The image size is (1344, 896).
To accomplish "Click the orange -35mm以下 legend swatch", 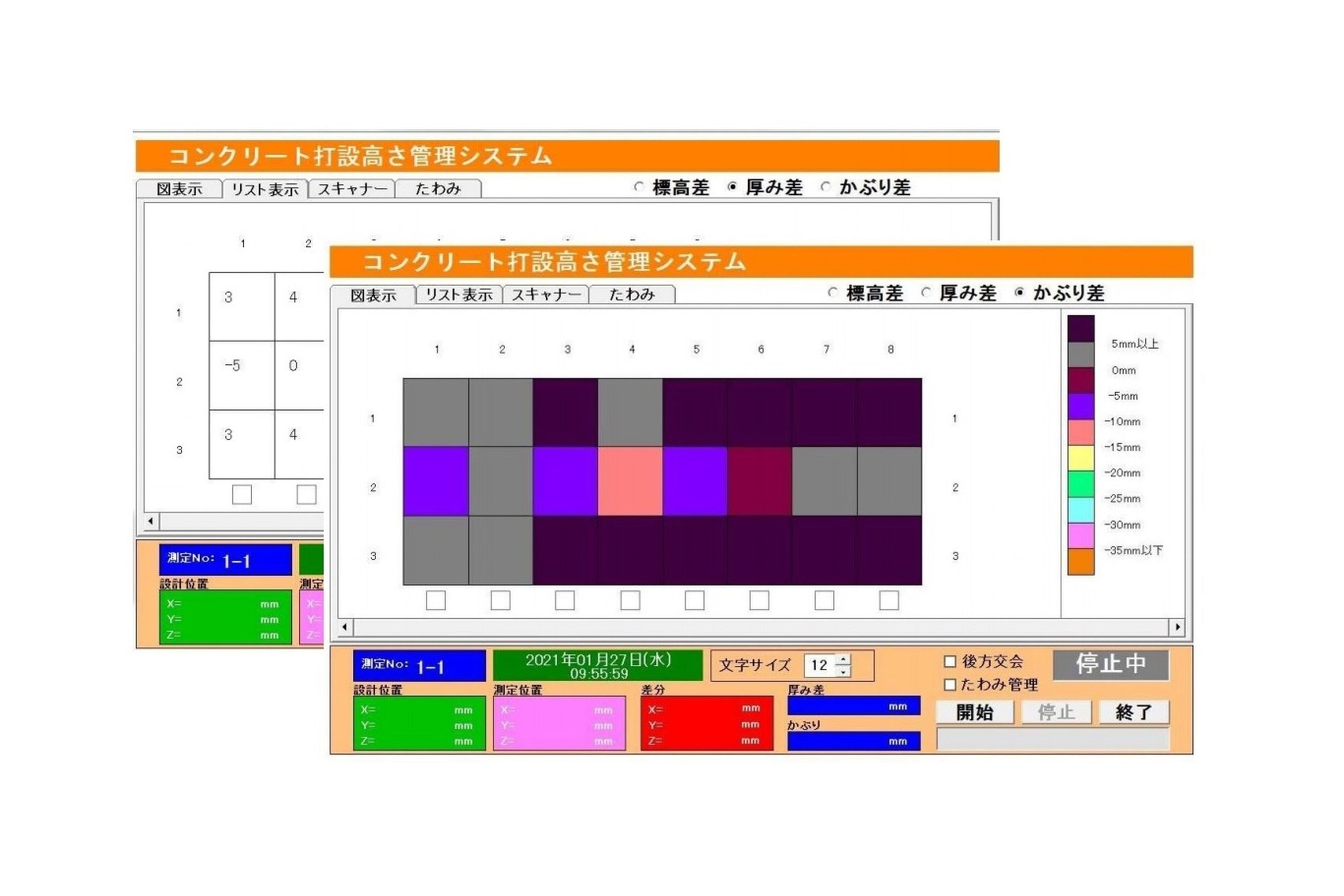I will pyautogui.click(x=1081, y=562).
